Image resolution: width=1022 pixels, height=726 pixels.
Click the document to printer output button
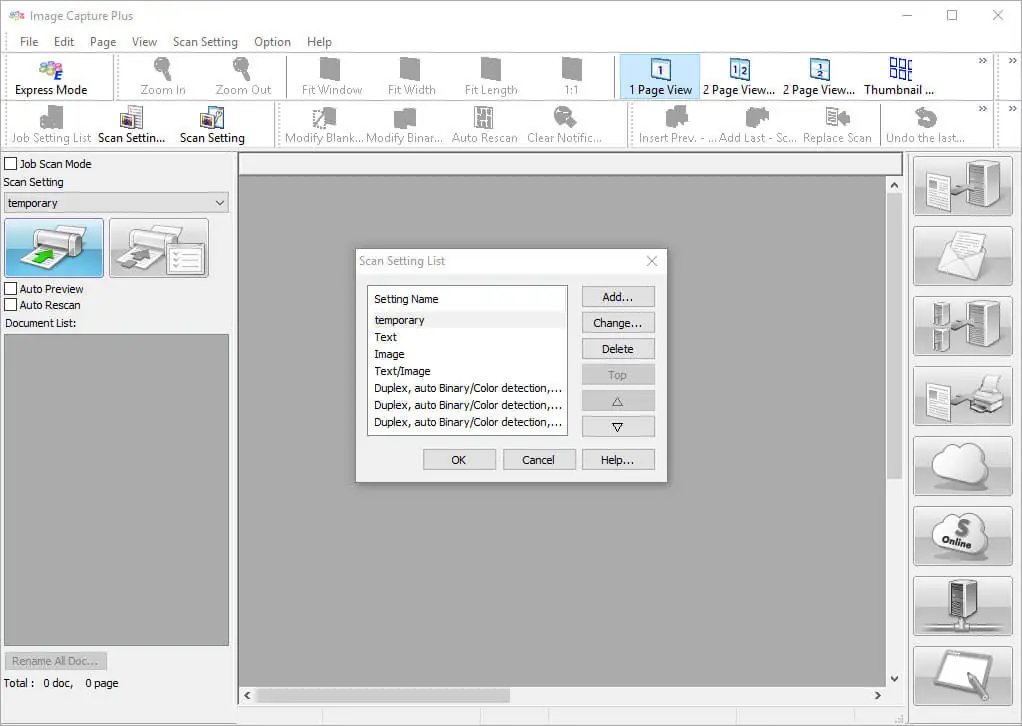pos(963,396)
